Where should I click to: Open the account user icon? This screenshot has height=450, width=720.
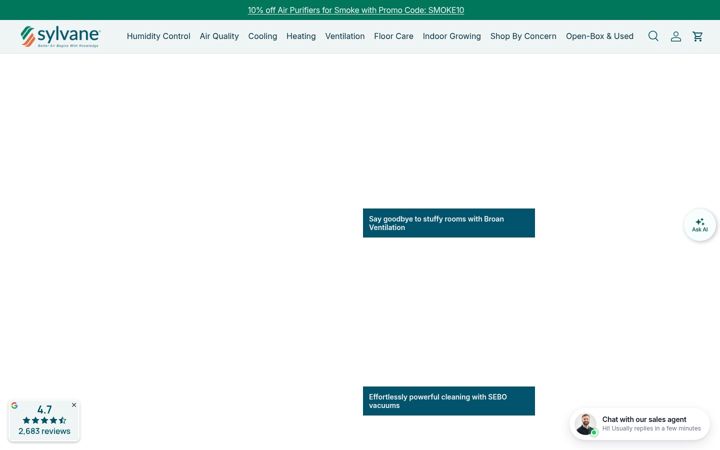[675, 36]
